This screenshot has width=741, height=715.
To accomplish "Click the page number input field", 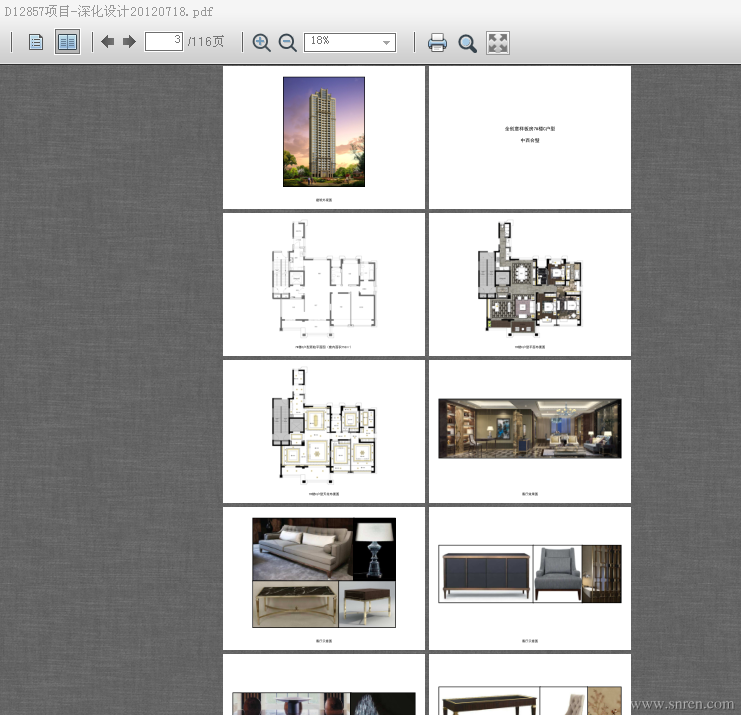I will pyautogui.click(x=163, y=41).
